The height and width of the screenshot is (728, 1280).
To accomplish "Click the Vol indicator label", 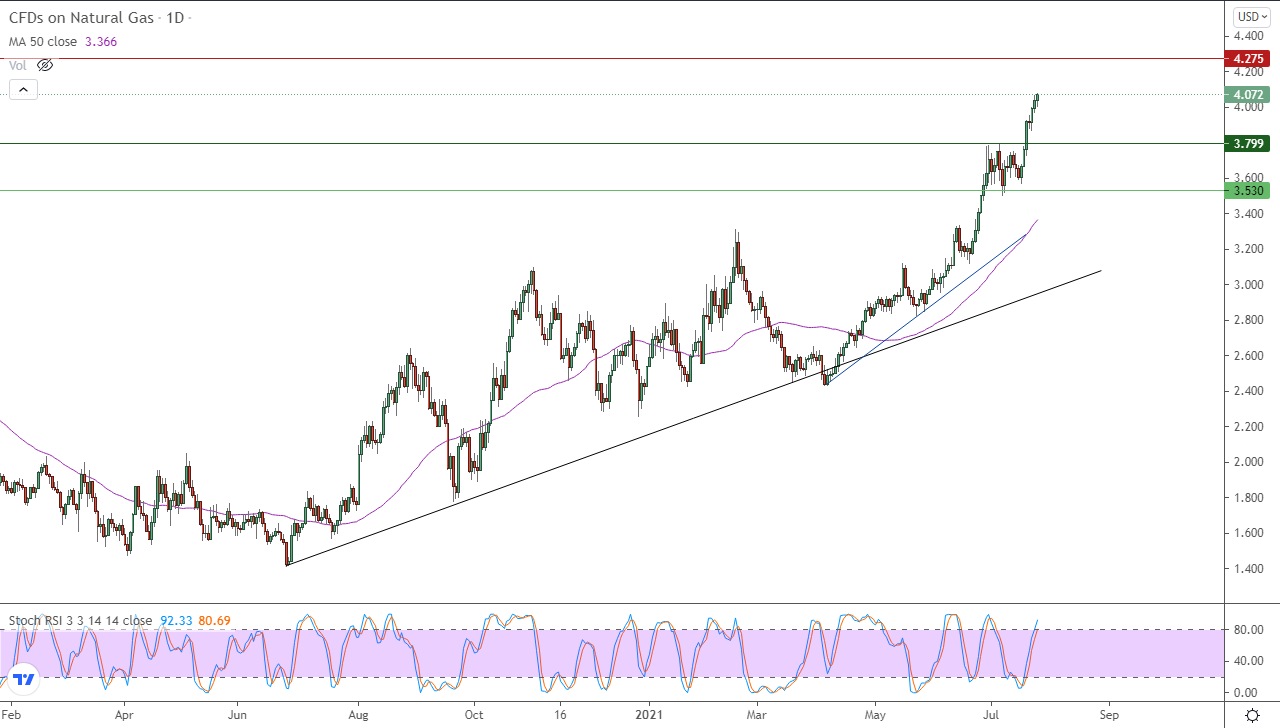I will [17, 65].
